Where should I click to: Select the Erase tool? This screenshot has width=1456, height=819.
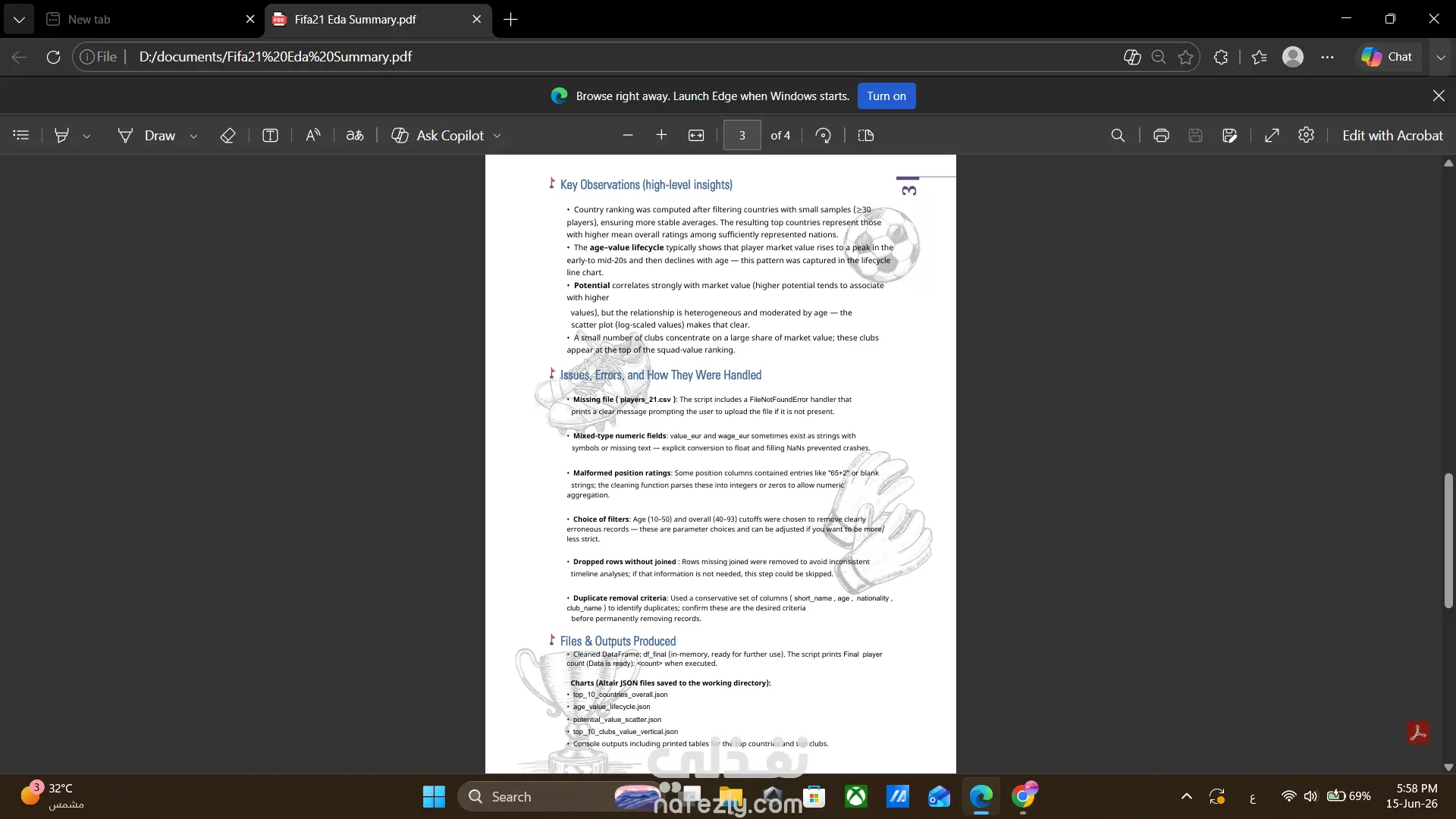(x=227, y=135)
